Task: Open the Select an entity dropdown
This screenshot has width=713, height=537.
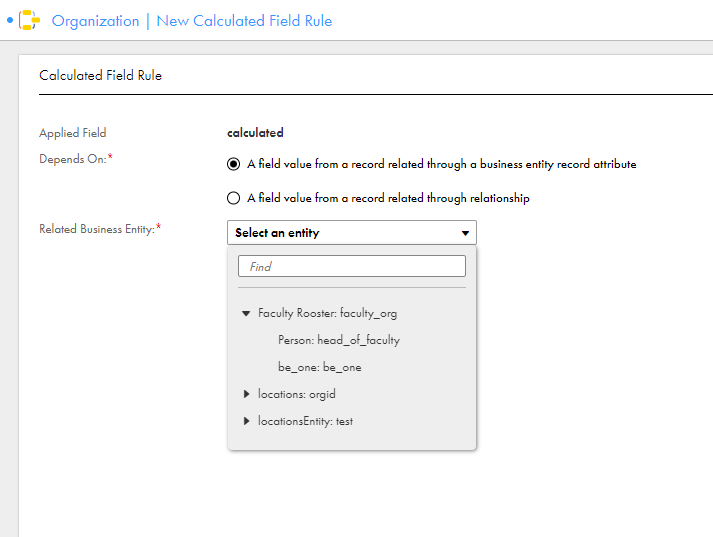Action: (x=351, y=233)
